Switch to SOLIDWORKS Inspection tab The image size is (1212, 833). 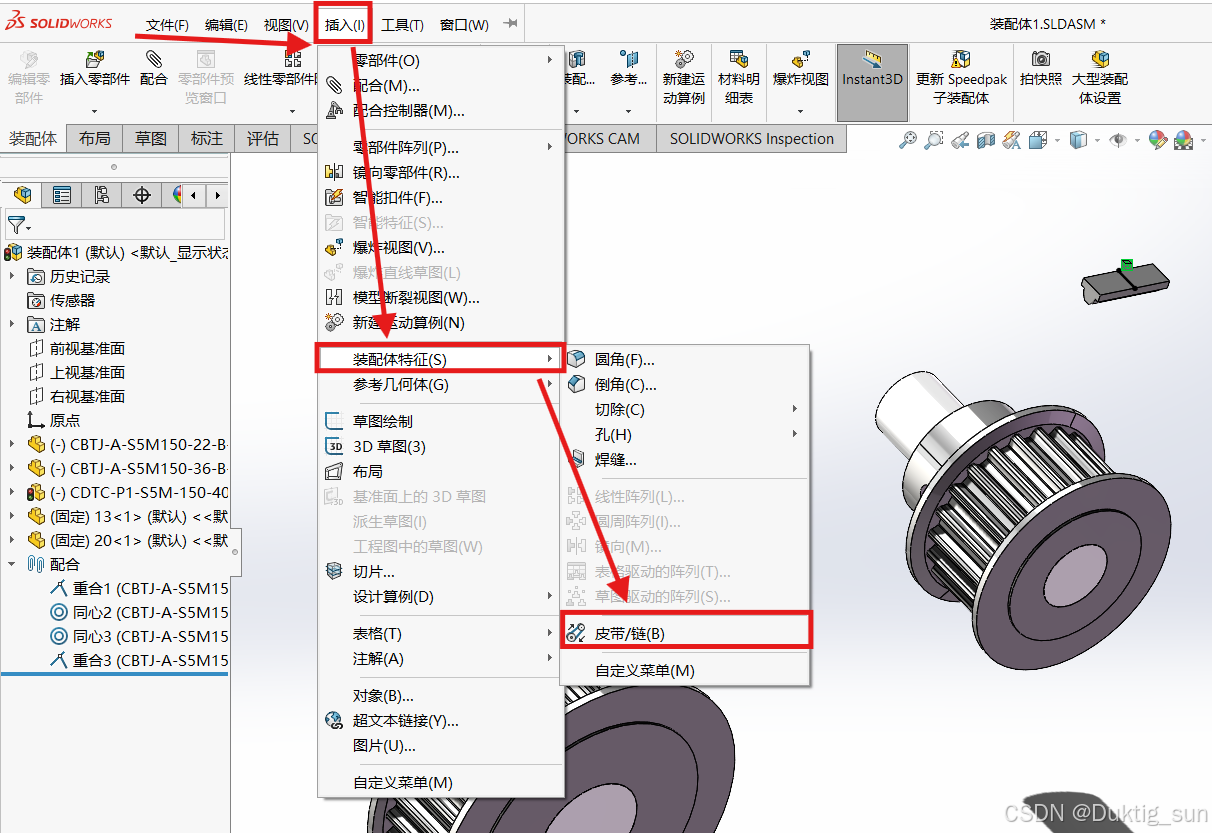(751, 139)
